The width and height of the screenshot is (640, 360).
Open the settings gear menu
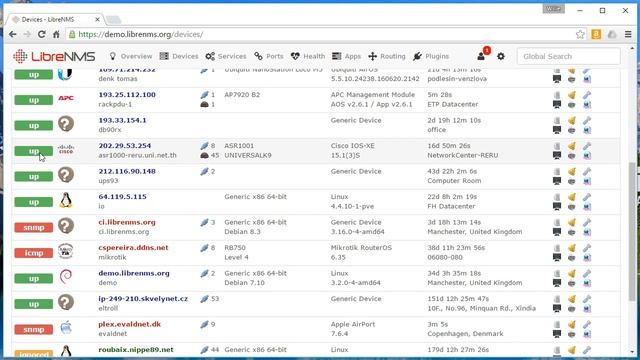pos(501,56)
